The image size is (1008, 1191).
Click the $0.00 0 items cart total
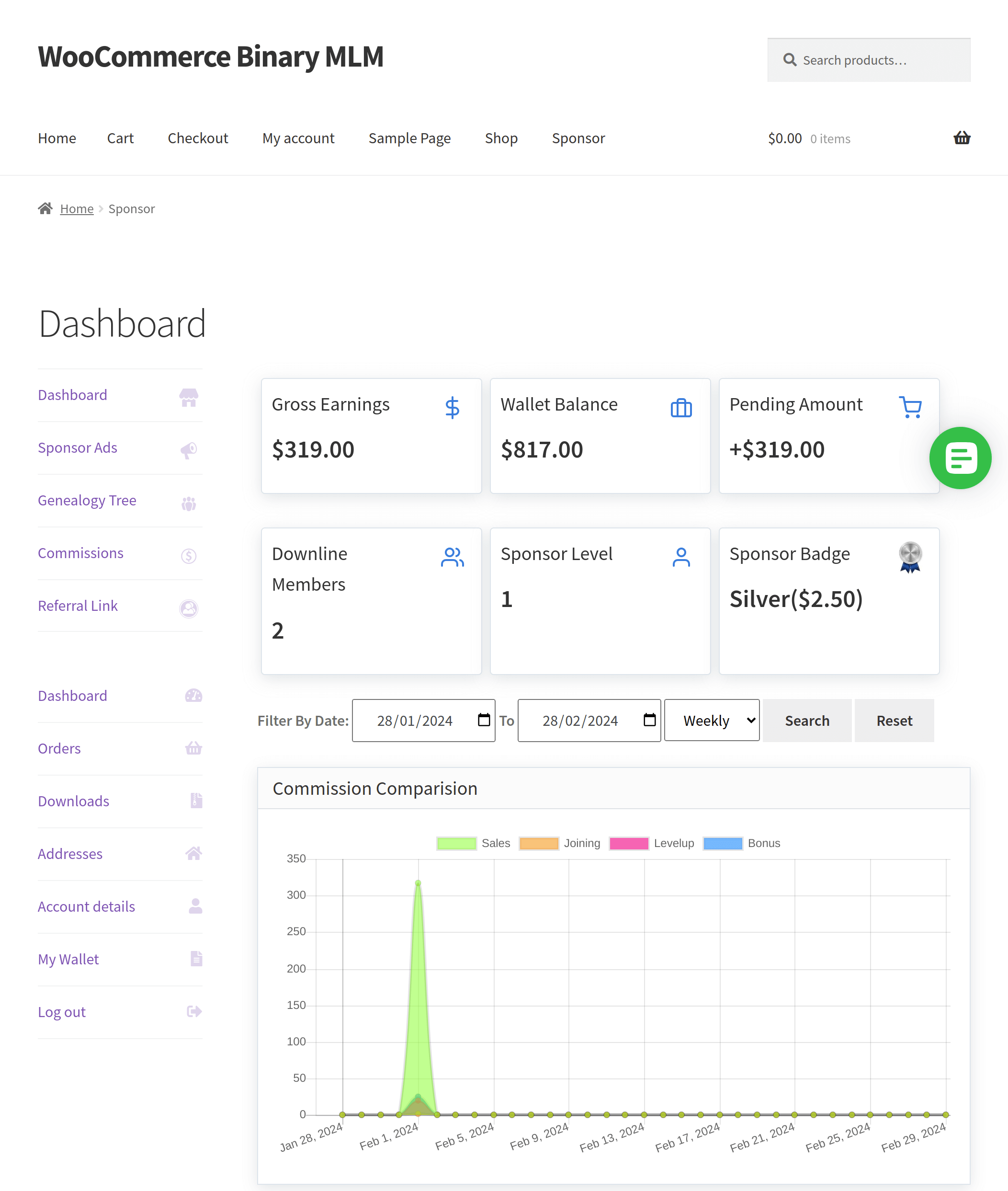coord(809,138)
